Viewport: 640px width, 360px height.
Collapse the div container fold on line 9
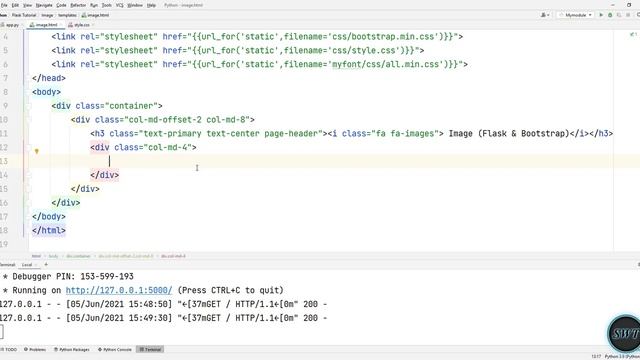pyautogui.click(x=29, y=106)
